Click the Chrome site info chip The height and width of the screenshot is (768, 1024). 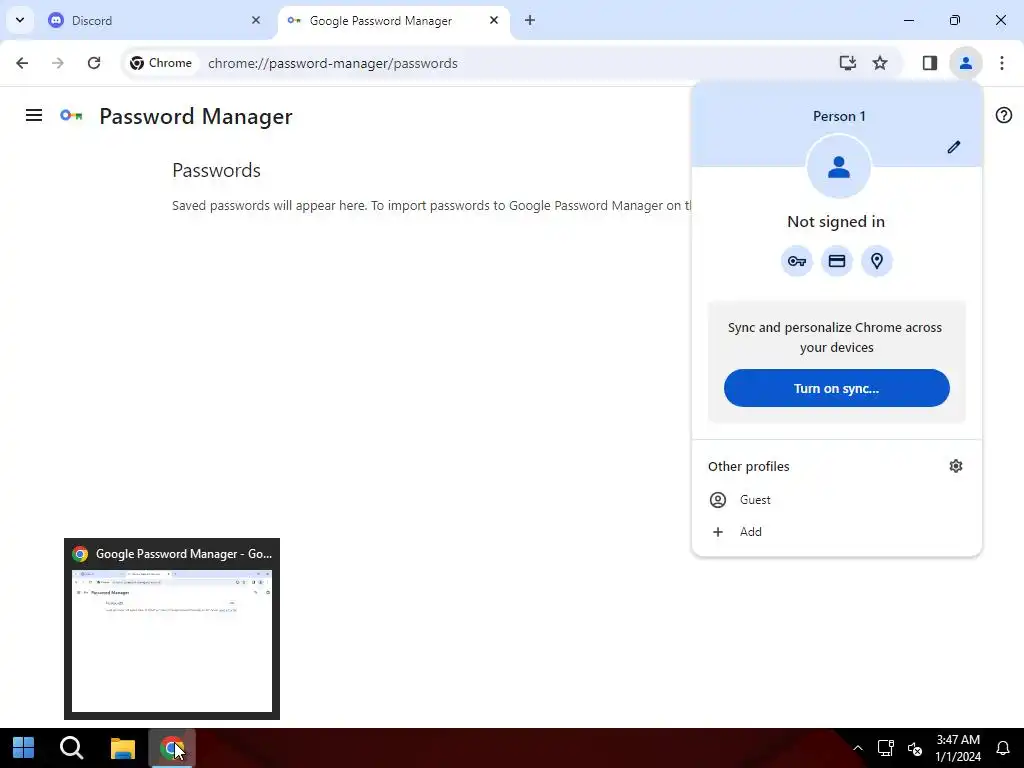click(161, 63)
